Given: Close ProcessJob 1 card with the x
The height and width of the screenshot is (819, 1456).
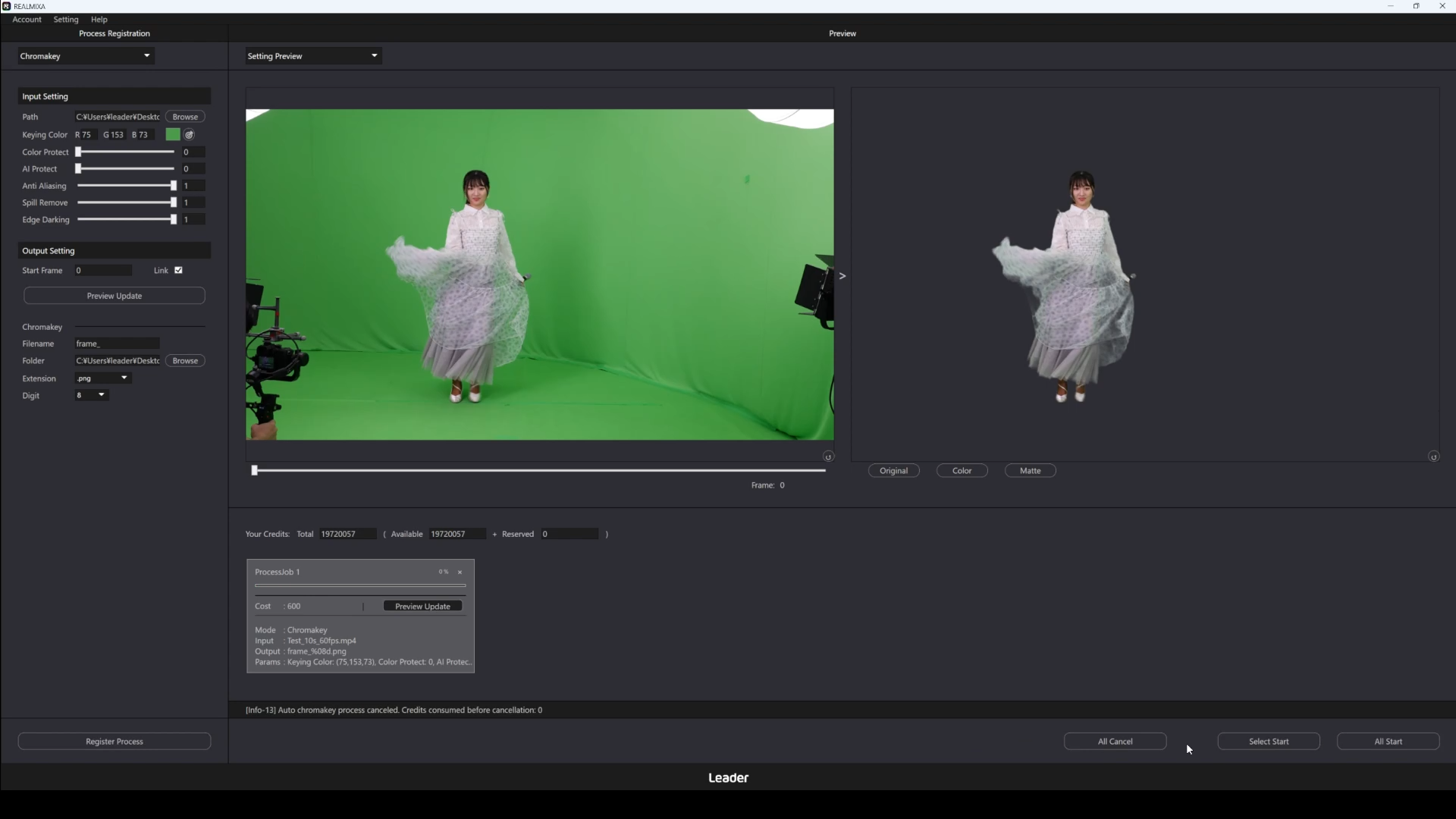Looking at the screenshot, I should pos(460,573).
